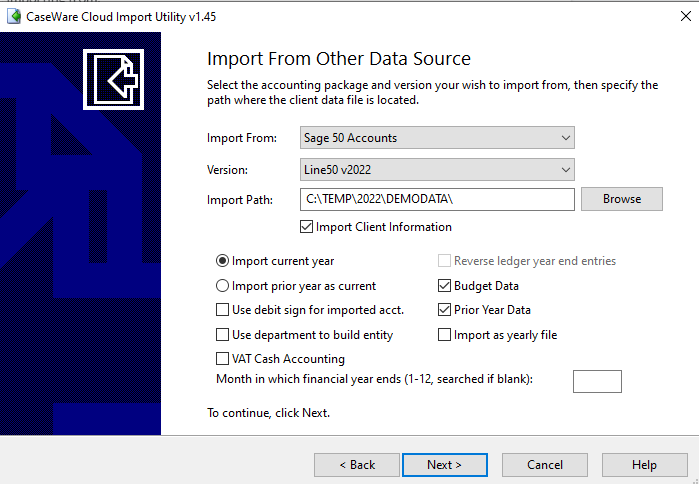Open the Import From dropdown
The width and height of the screenshot is (699, 484).
[437, 137]
